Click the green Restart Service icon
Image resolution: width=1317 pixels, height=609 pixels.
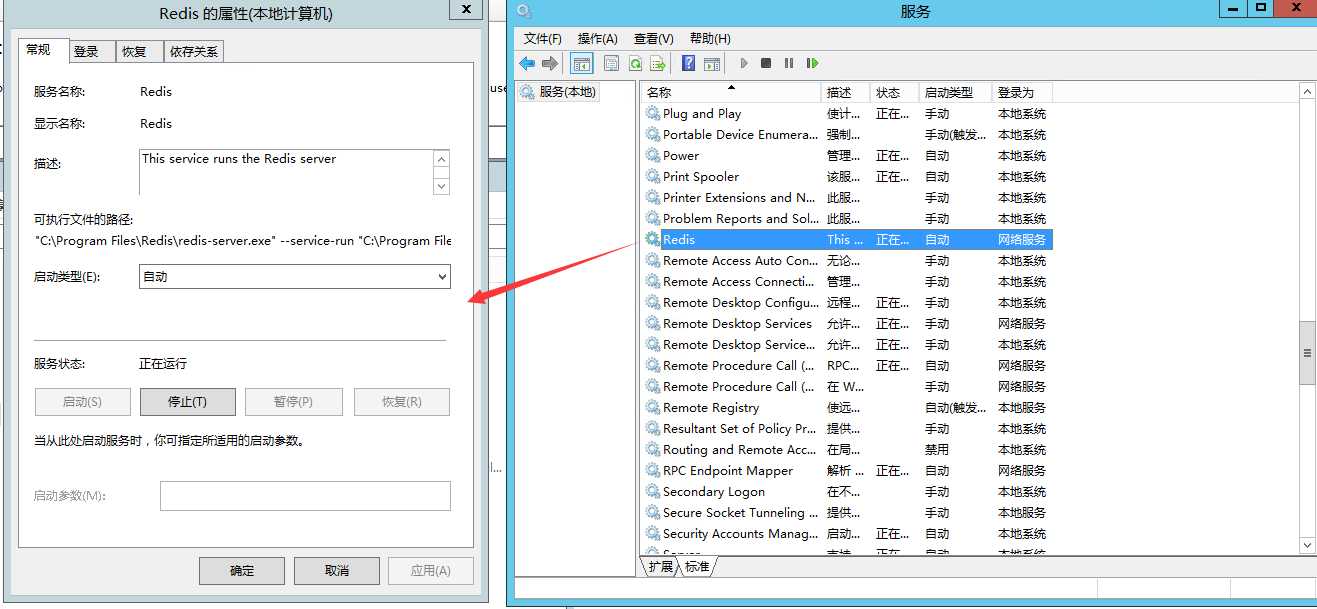812,63
